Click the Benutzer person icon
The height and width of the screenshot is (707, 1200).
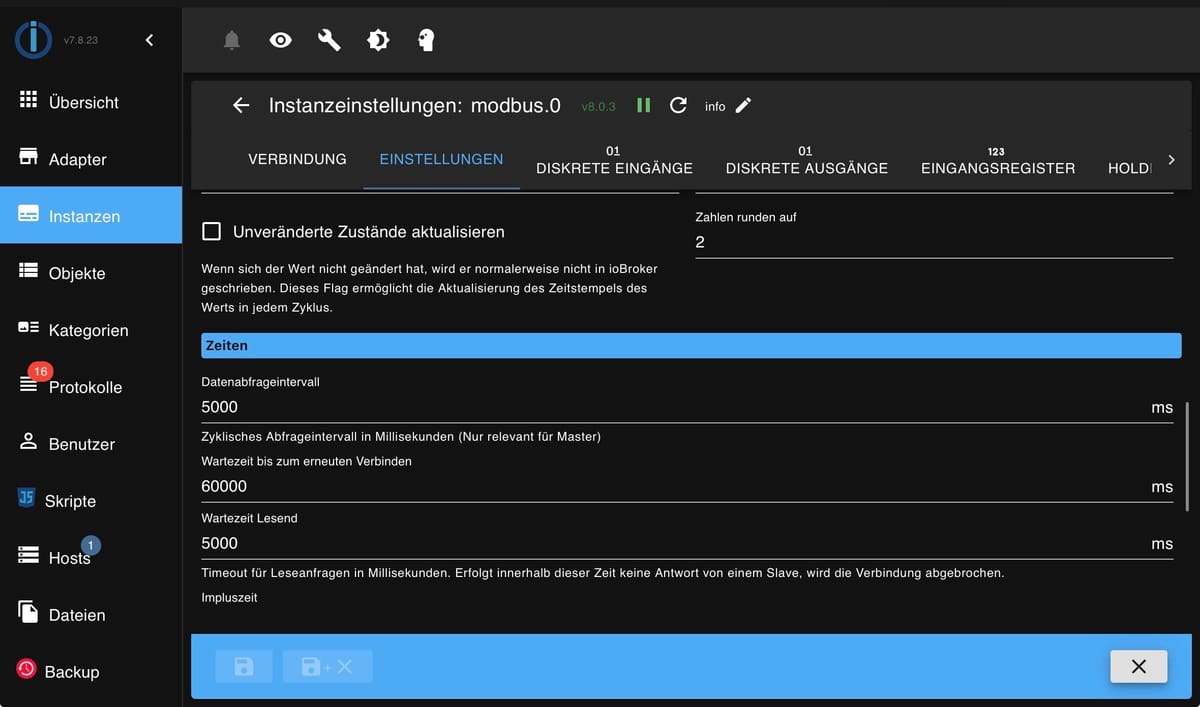pyautogui.click(x=28, y=441)
